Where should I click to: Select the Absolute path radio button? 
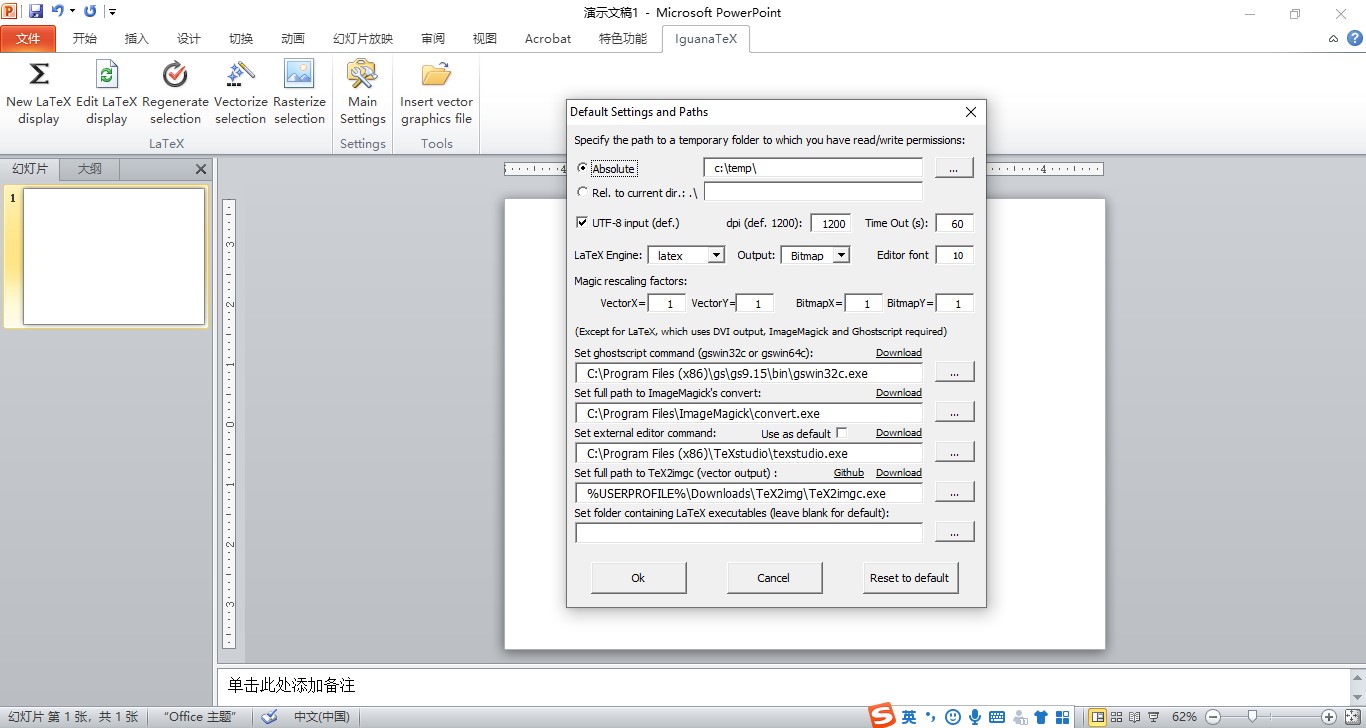click(583, 168)
